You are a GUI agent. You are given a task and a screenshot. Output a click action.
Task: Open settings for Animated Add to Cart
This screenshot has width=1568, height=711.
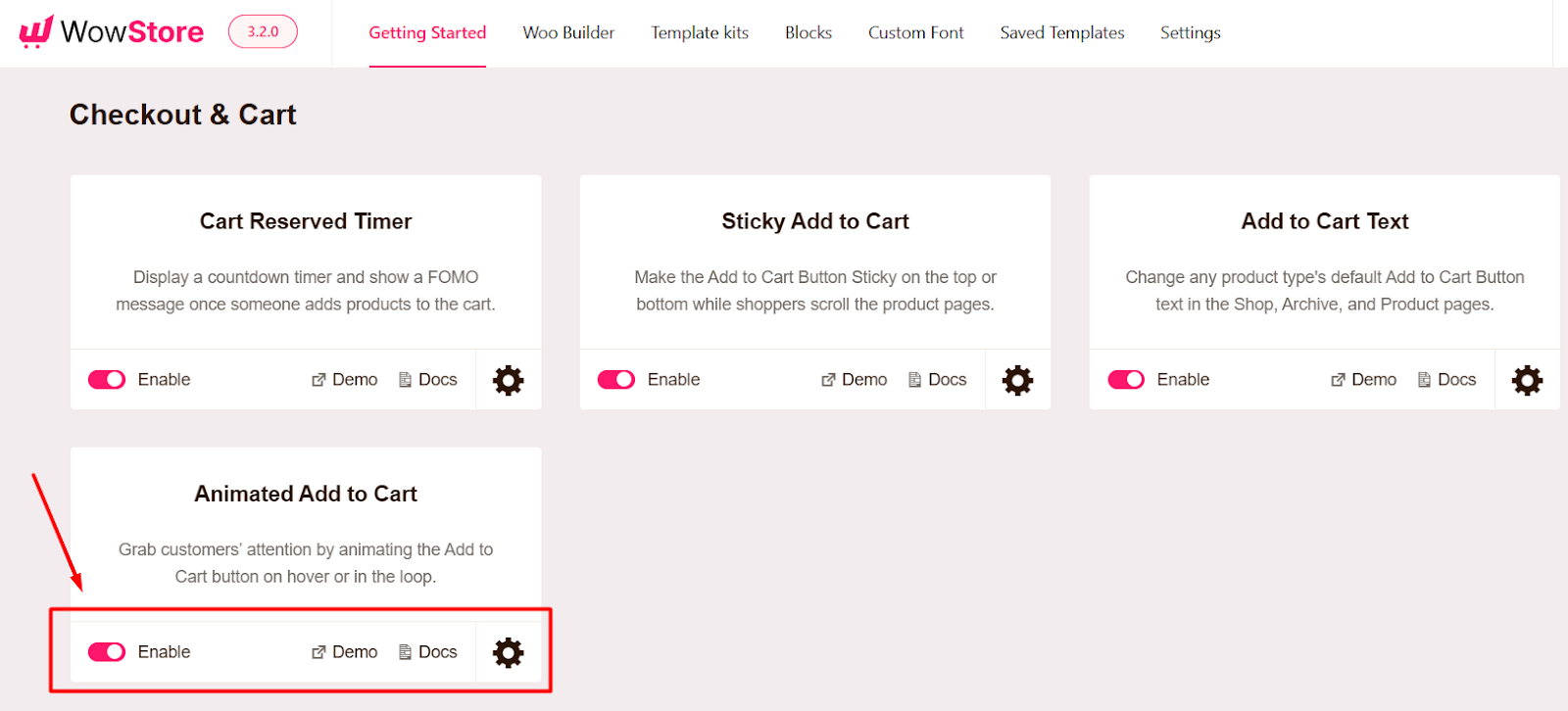tap(507, 651)
